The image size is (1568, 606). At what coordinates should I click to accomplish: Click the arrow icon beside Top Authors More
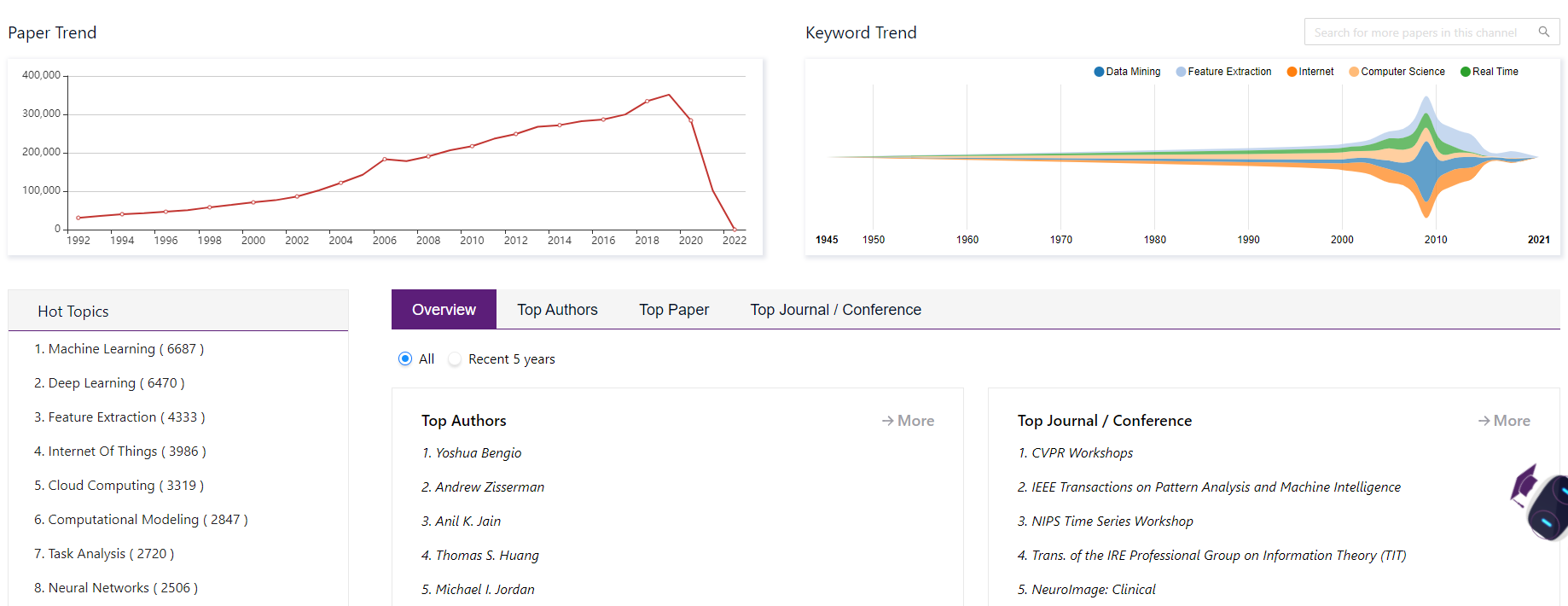click(887, 421)
